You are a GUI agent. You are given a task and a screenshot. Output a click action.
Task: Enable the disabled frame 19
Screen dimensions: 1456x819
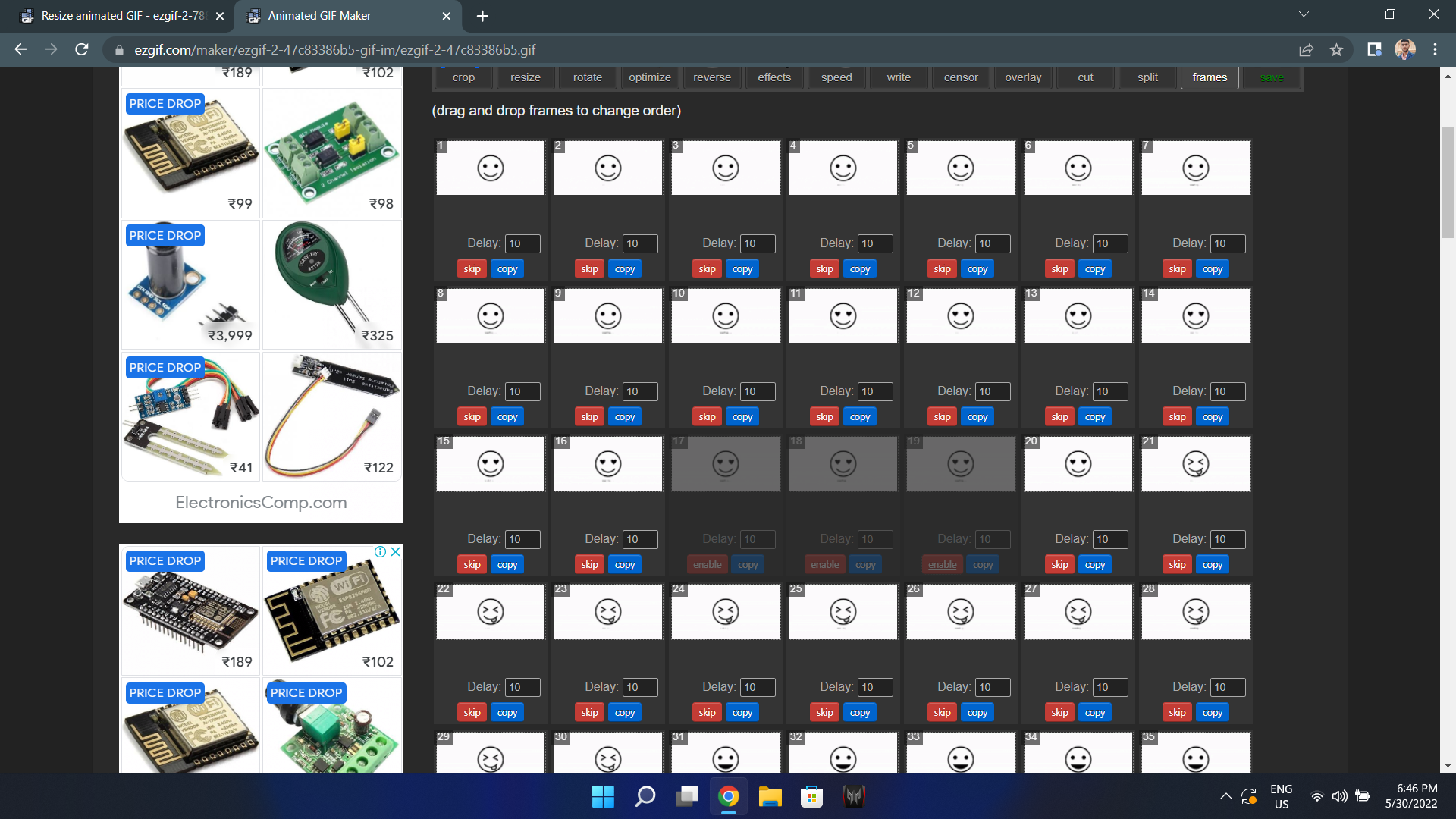942,564
